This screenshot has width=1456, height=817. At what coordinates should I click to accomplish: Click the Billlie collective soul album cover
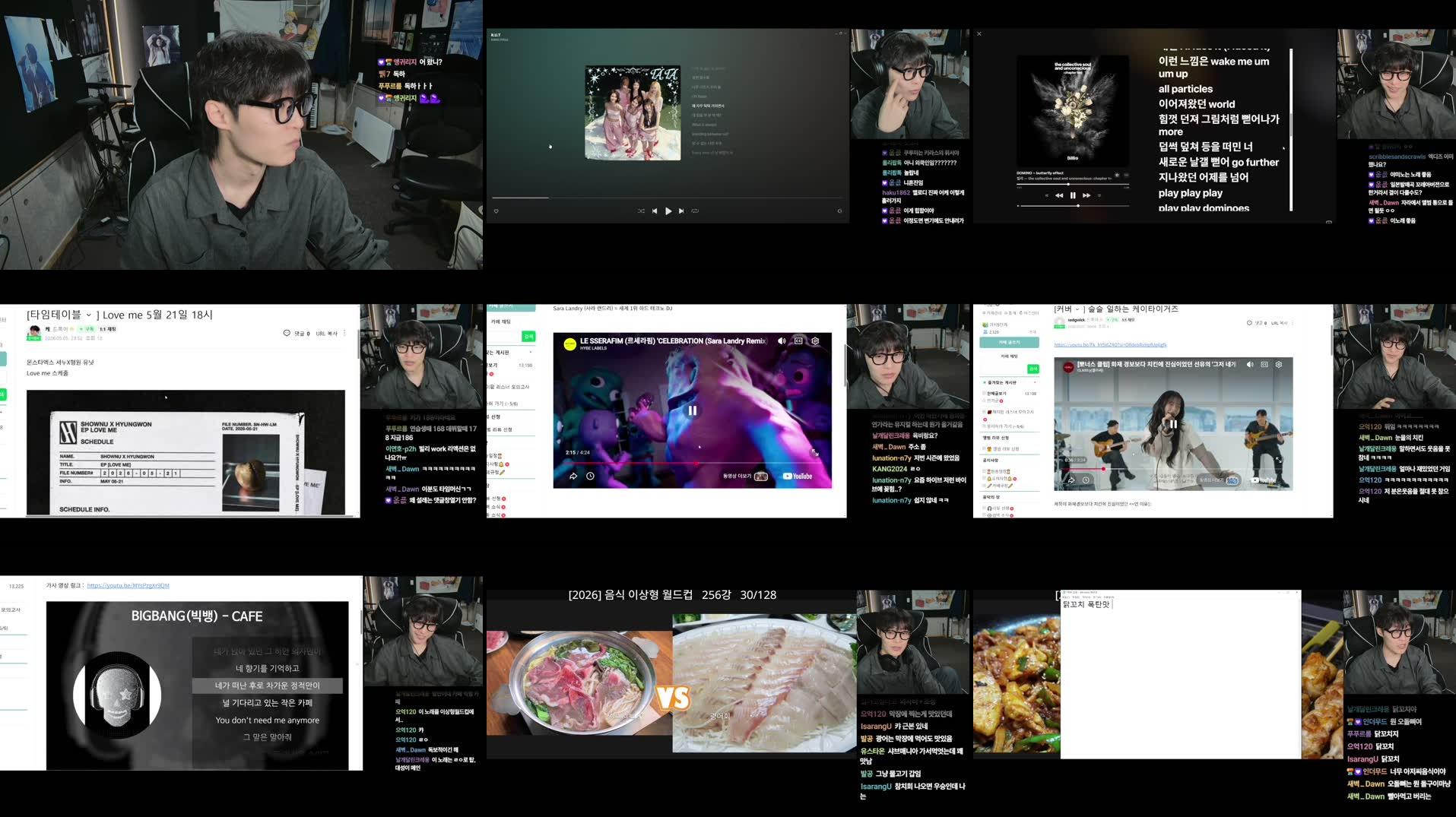(1073, 111)
